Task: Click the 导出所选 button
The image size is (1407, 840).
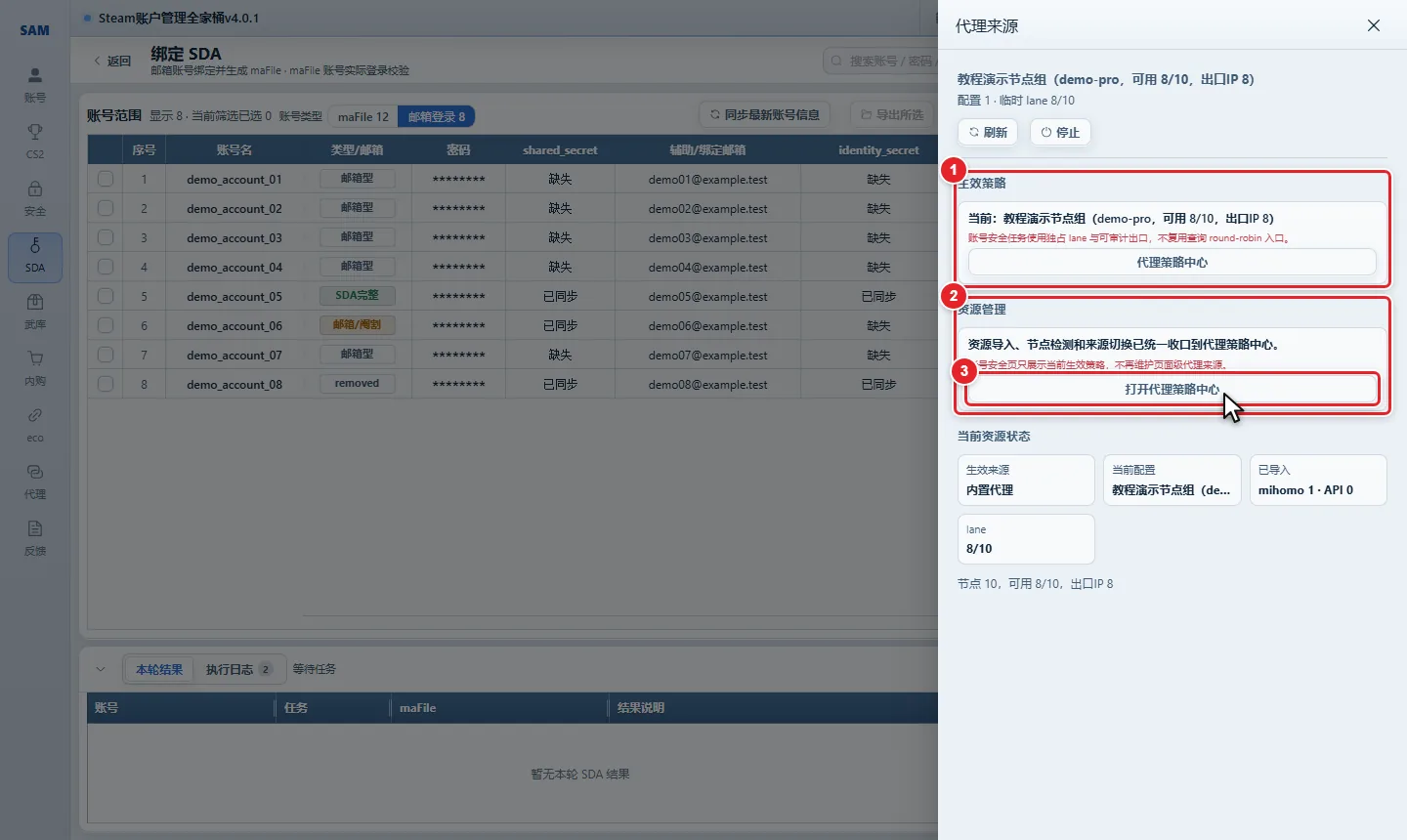Action: (x=892, y=114)
